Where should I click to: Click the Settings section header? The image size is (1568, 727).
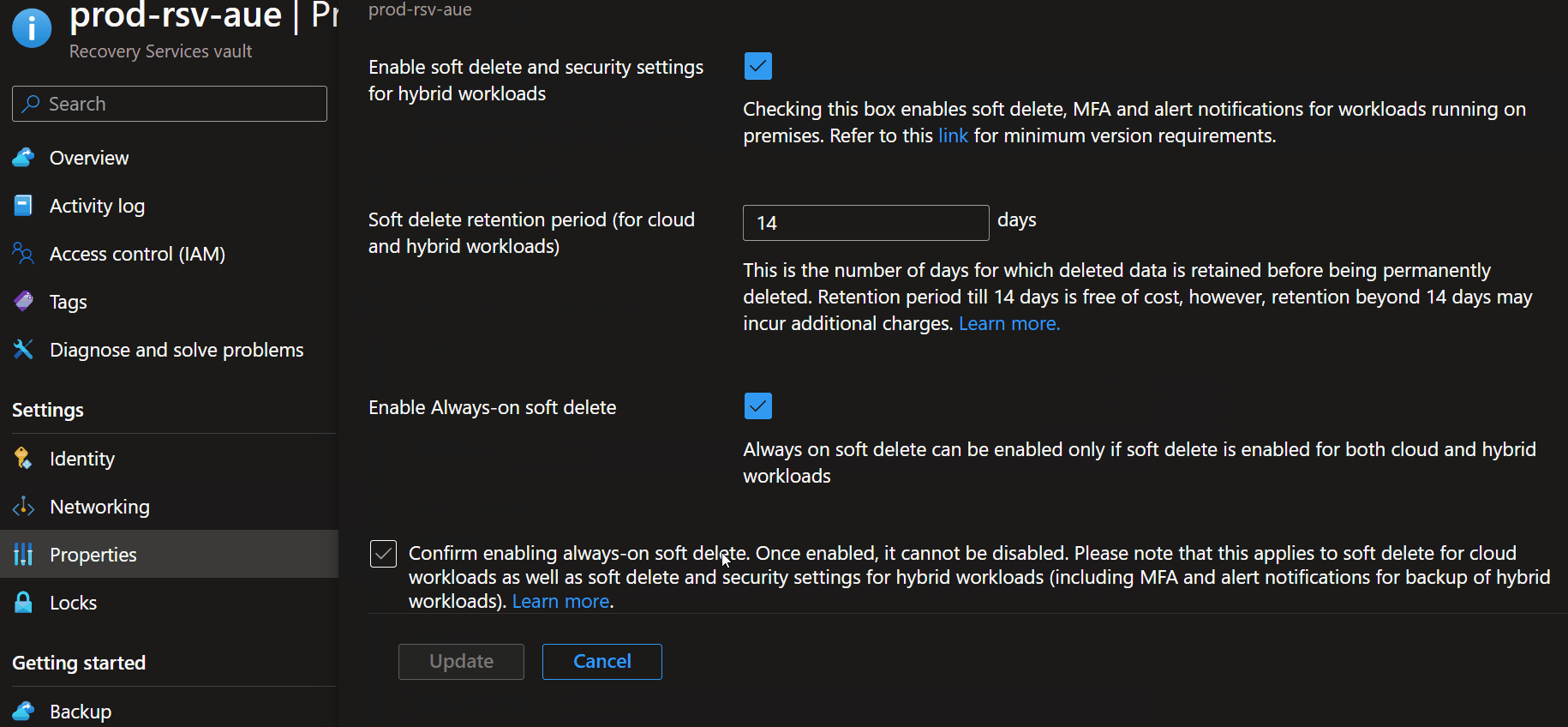point(48,410)
